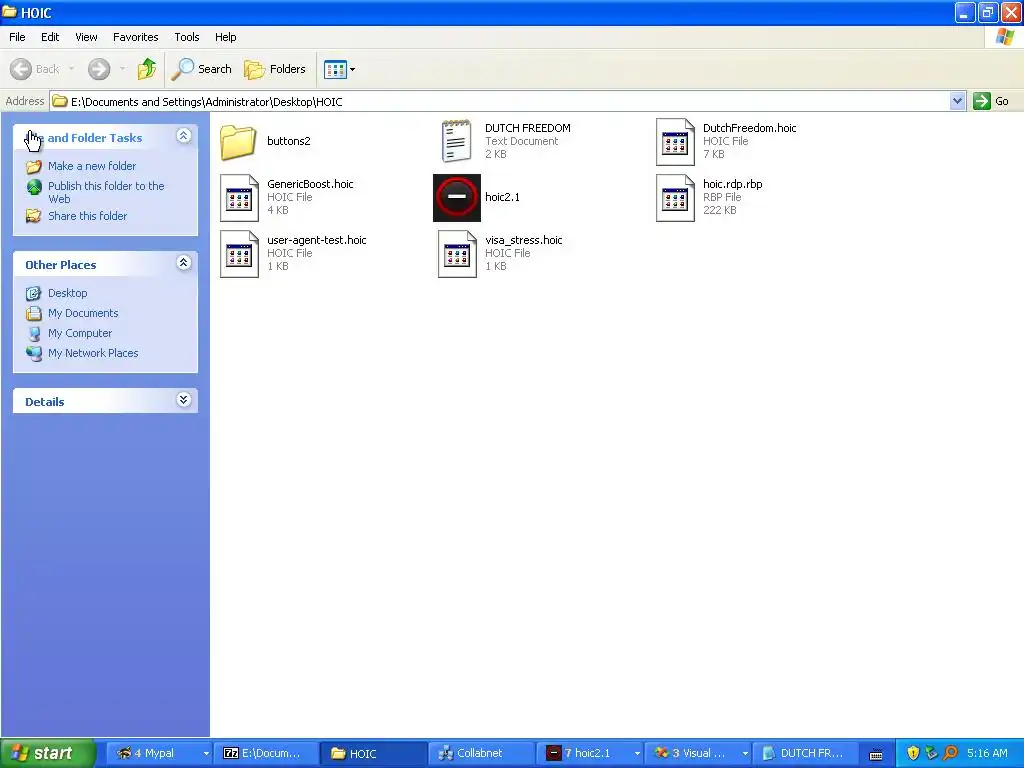Click the magnifier tray icon
The width and height of the screenshot is (1024, 768).
pos(950,753)
